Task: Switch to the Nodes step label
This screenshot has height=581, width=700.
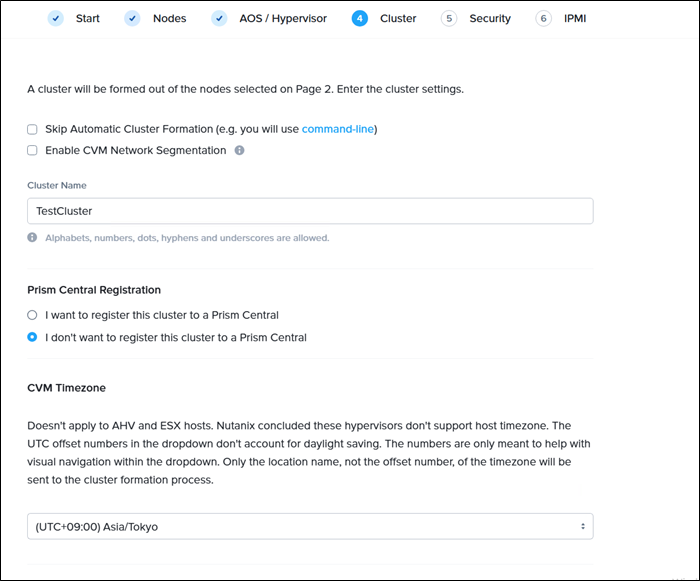Action: click(x=169, y=18)
